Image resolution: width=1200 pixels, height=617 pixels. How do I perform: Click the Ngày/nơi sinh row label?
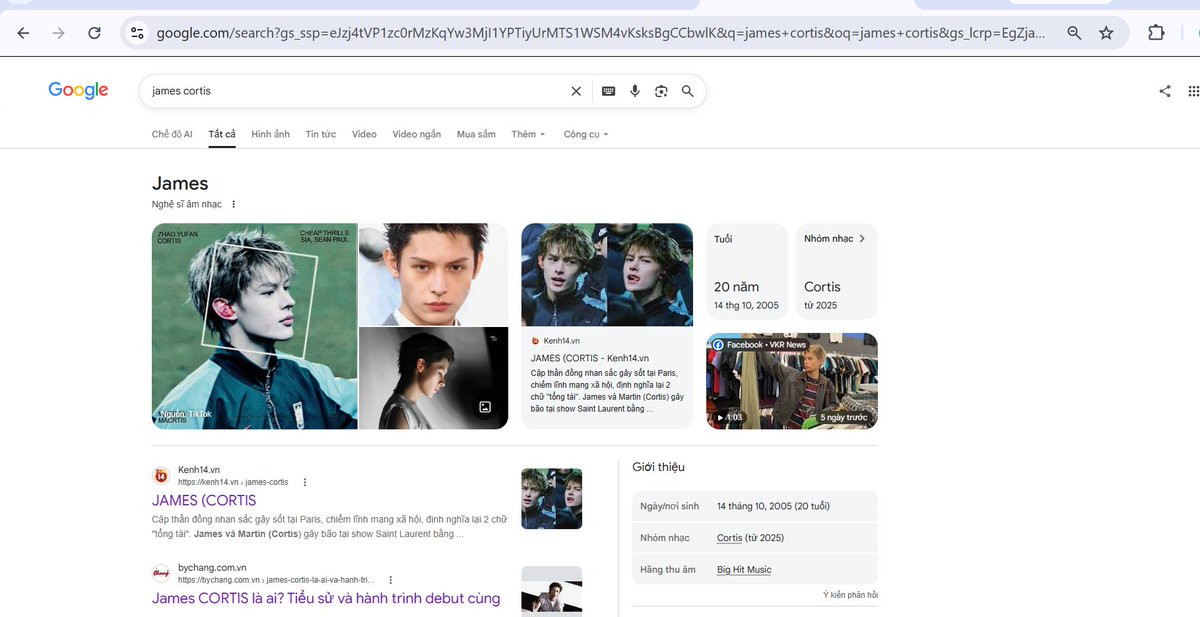[x=670, y=506]
